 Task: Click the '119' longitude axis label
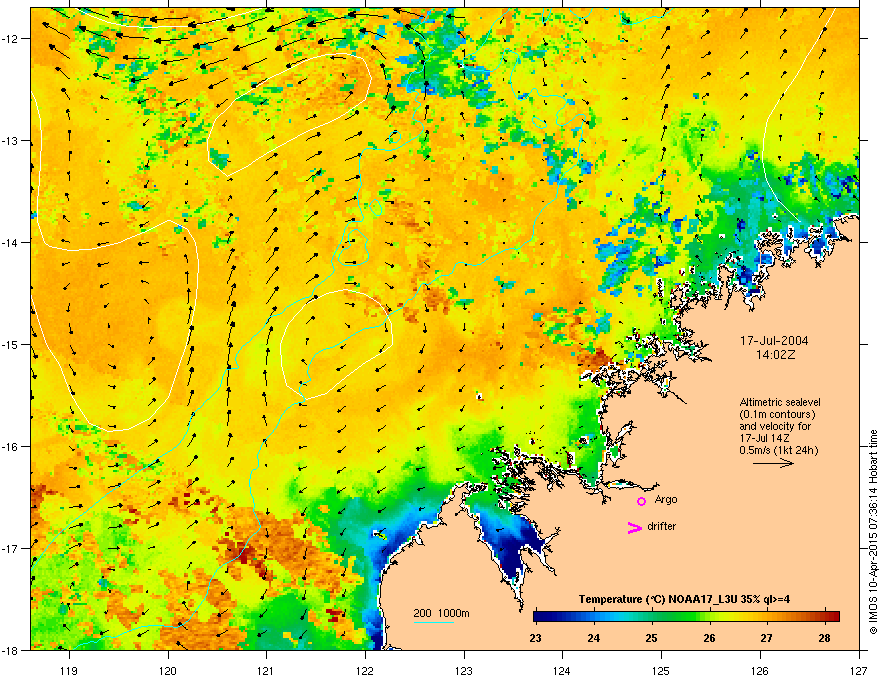tap(69, 670)
